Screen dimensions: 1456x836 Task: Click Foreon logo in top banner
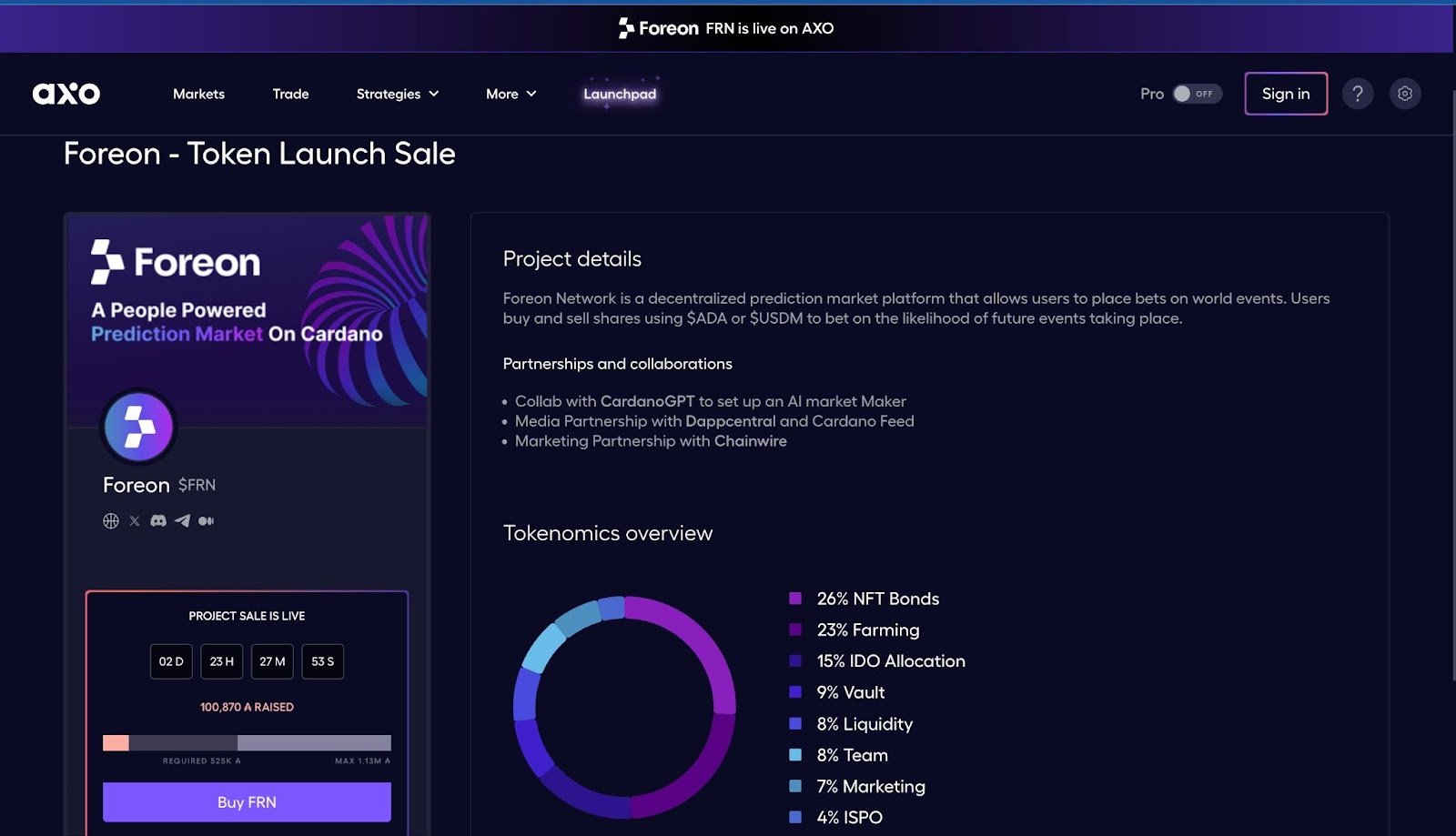tap(658, 28)
